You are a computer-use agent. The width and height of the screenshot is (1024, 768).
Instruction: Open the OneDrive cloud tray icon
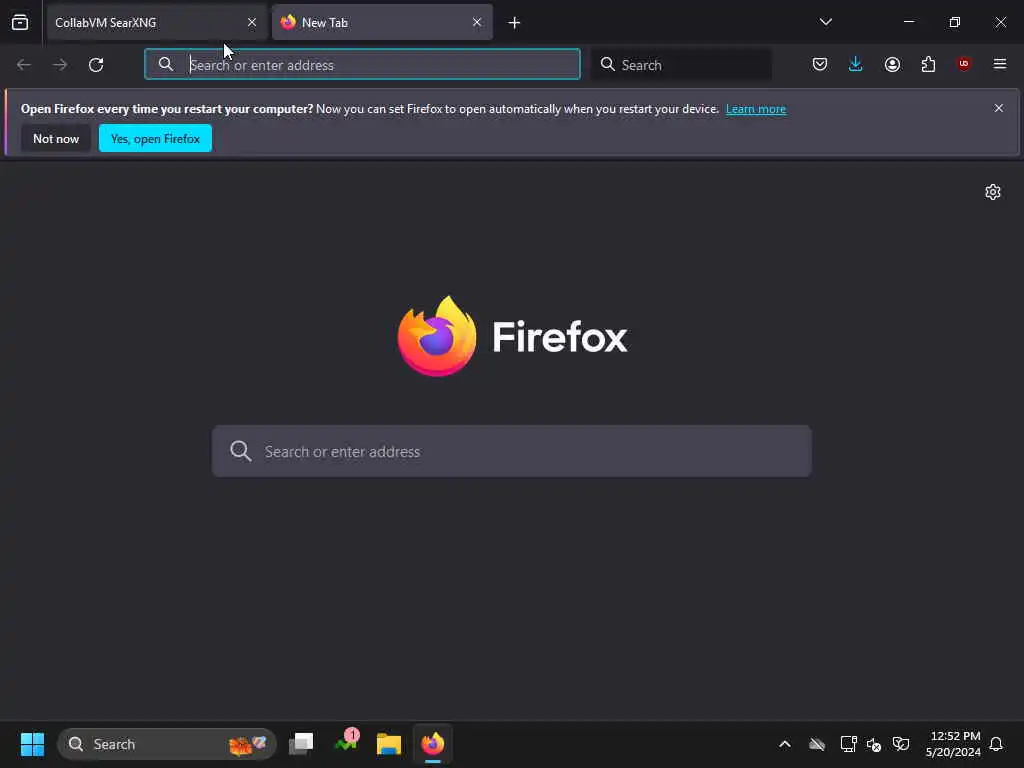817,744
